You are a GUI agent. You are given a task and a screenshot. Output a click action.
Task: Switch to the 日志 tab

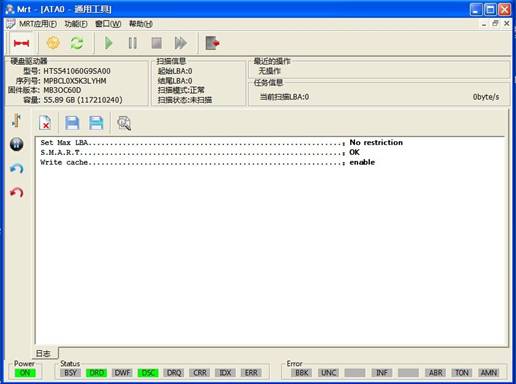(43, 353)
